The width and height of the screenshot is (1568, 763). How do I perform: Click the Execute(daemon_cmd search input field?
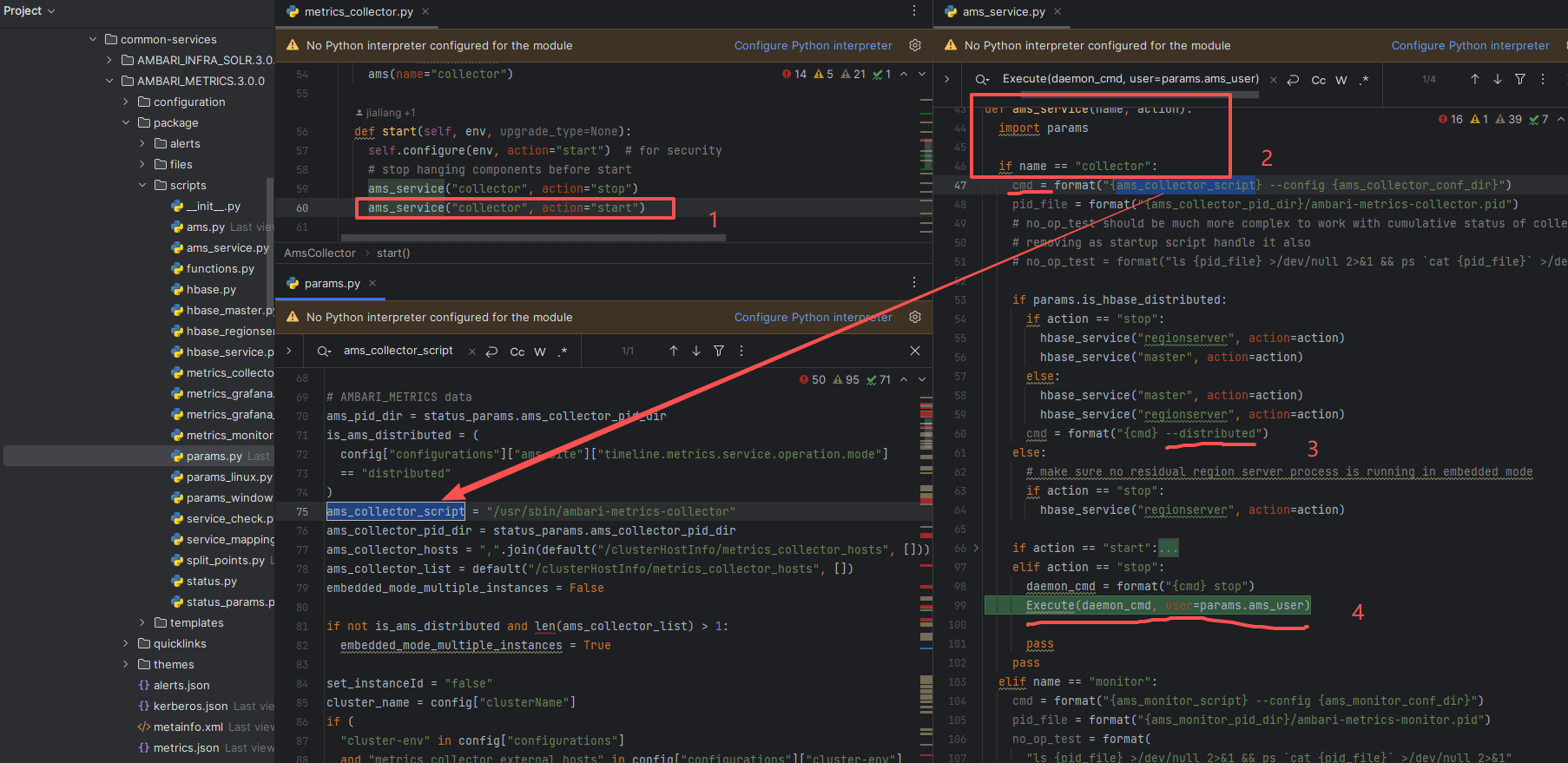(1130, 79)
